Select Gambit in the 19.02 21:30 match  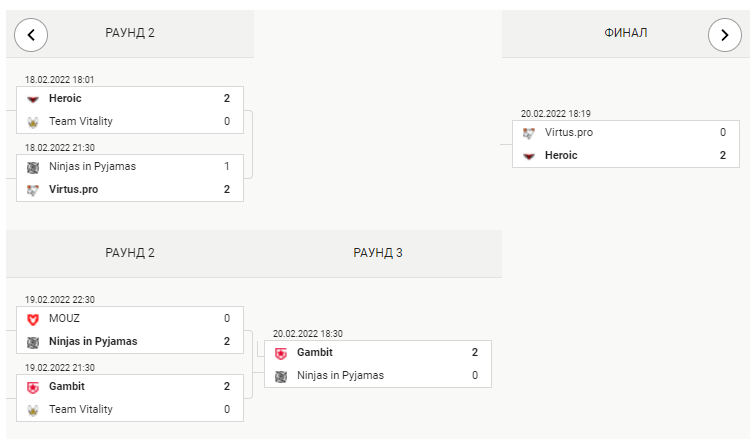tap(67, 386)
